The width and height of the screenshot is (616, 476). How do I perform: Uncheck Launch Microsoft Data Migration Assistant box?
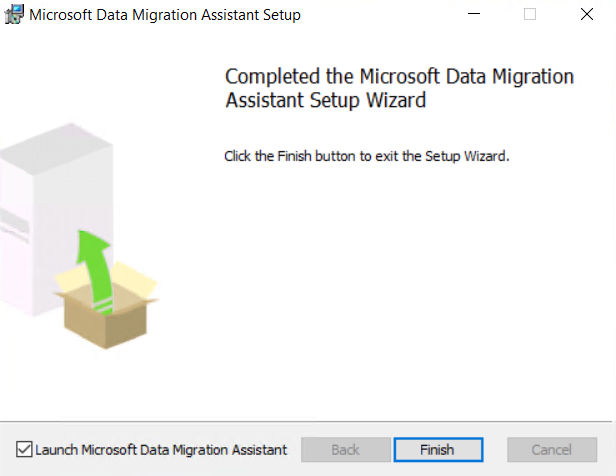pyautogui.click(x=24, y=450)
